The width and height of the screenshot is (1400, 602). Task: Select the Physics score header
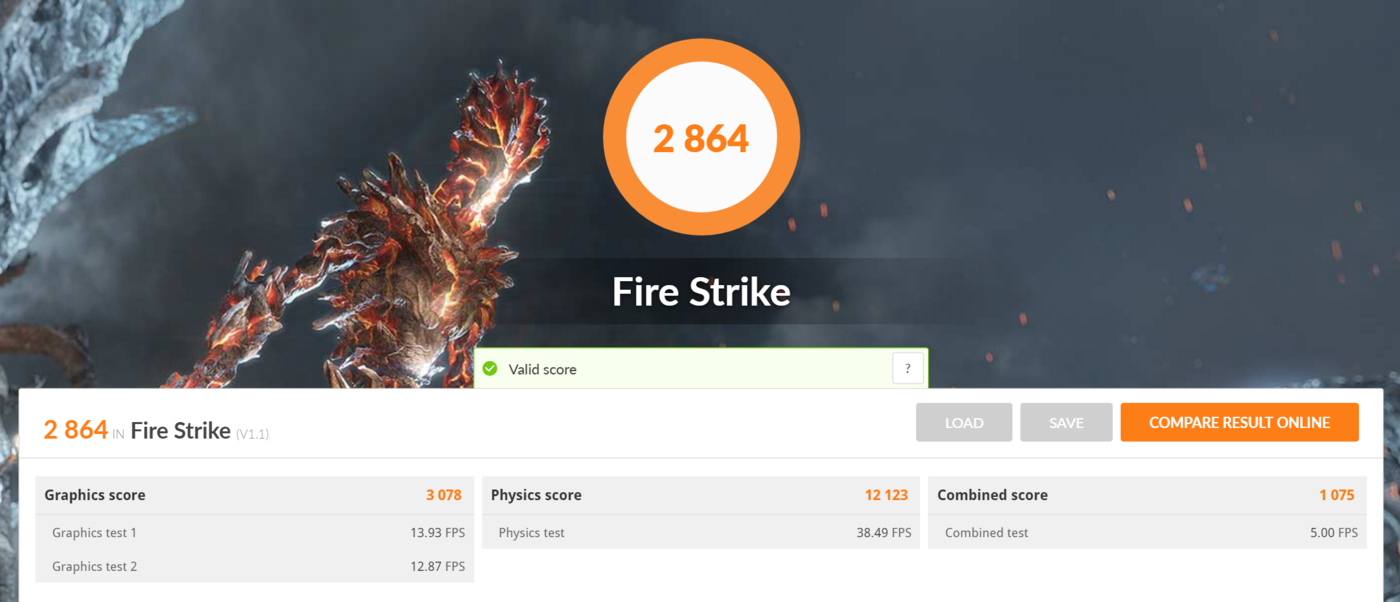click(x=536, y=495)
